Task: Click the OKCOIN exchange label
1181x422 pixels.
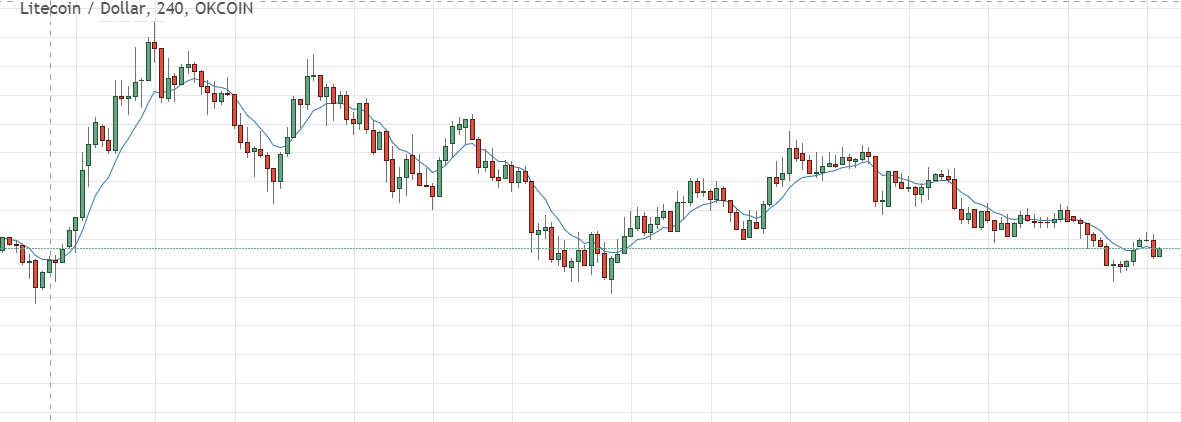Action: coord(221,9)
